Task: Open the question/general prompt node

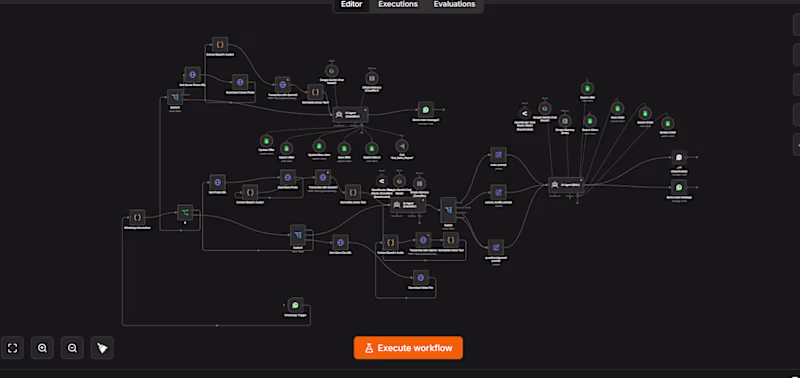Action: pos(495,247)
